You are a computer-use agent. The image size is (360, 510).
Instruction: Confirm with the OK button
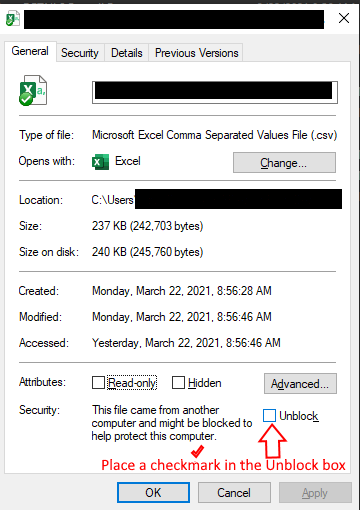tap(153, 492)
